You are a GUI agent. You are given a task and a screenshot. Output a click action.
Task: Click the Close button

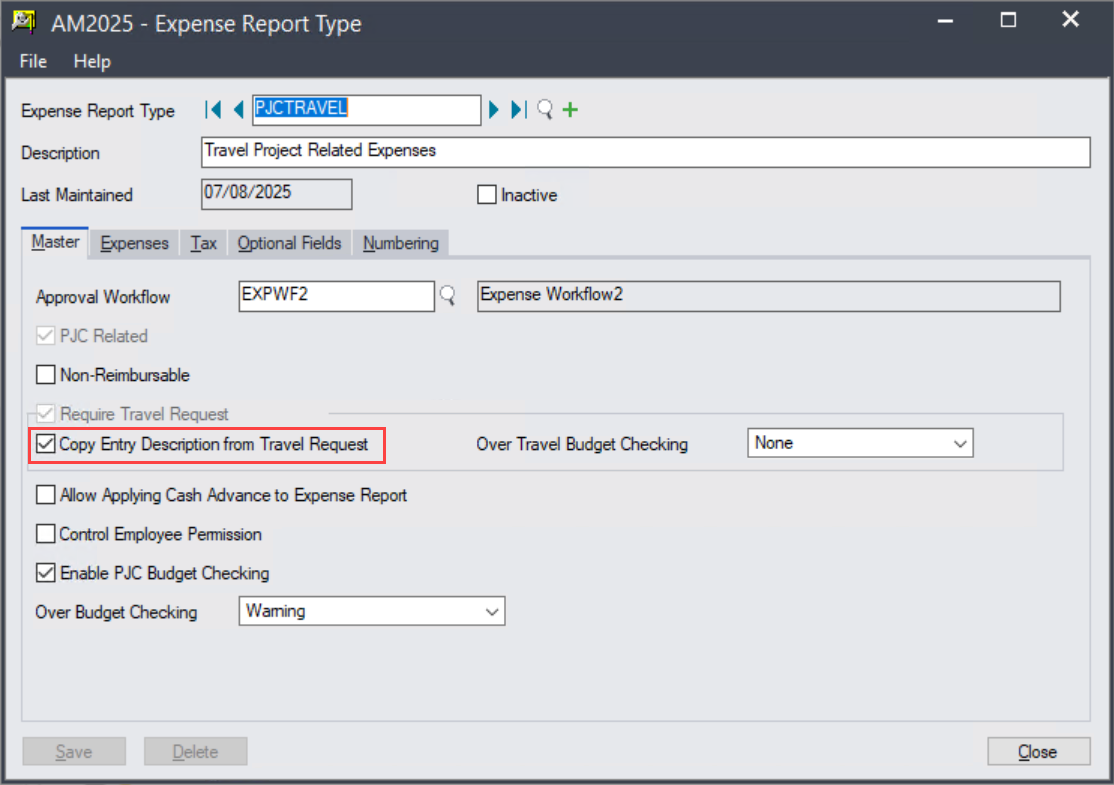[1038, 752]
